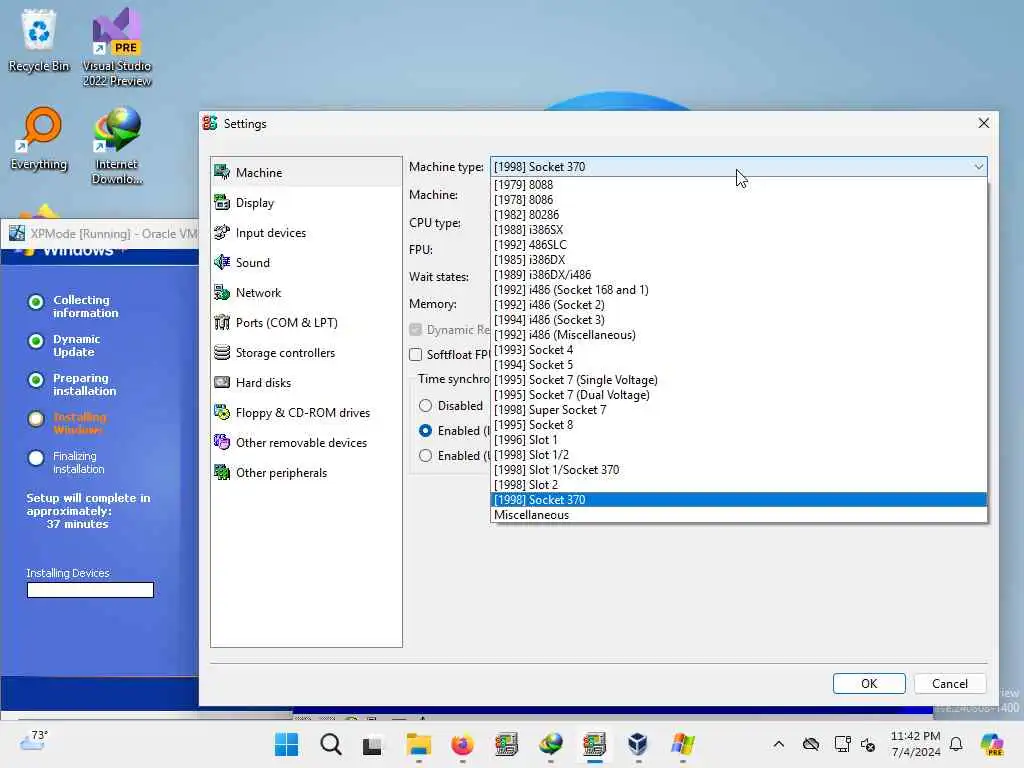Open the Windows XP flag taskbar icon
Viewport: 1024px width, 768px height.
click(x=682, y=744)
